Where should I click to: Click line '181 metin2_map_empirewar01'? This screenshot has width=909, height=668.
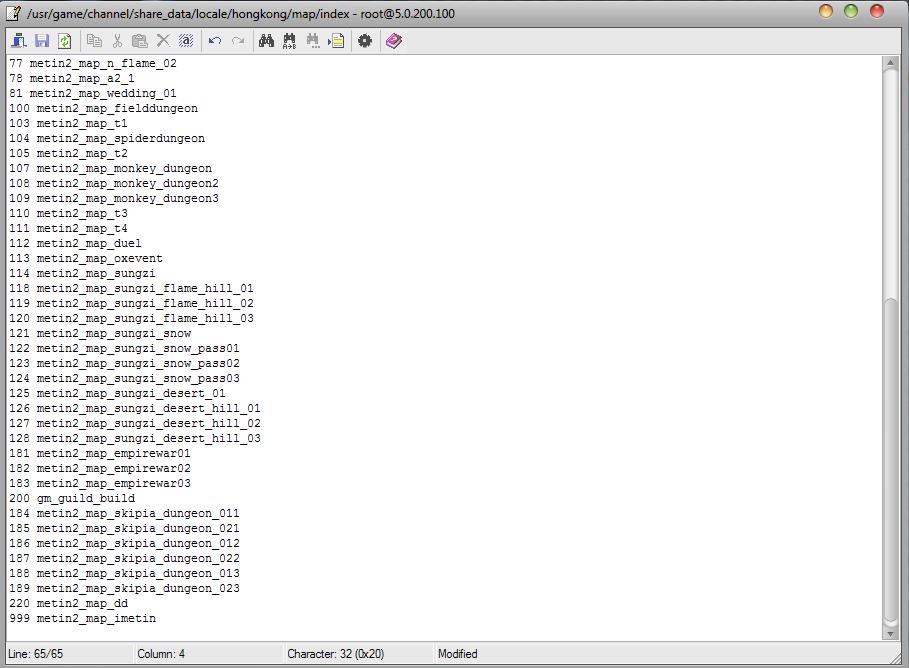100,454
